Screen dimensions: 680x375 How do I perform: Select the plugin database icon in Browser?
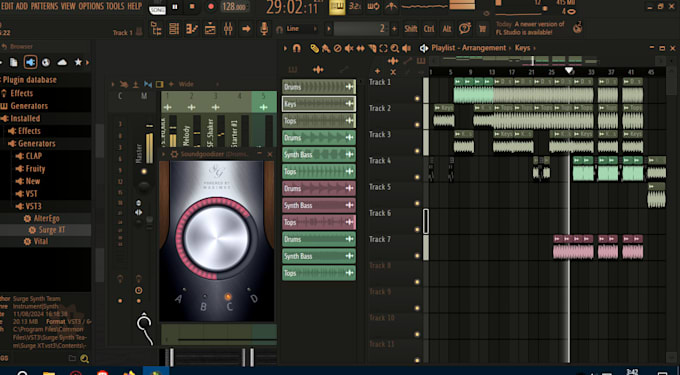pos(30,62)
